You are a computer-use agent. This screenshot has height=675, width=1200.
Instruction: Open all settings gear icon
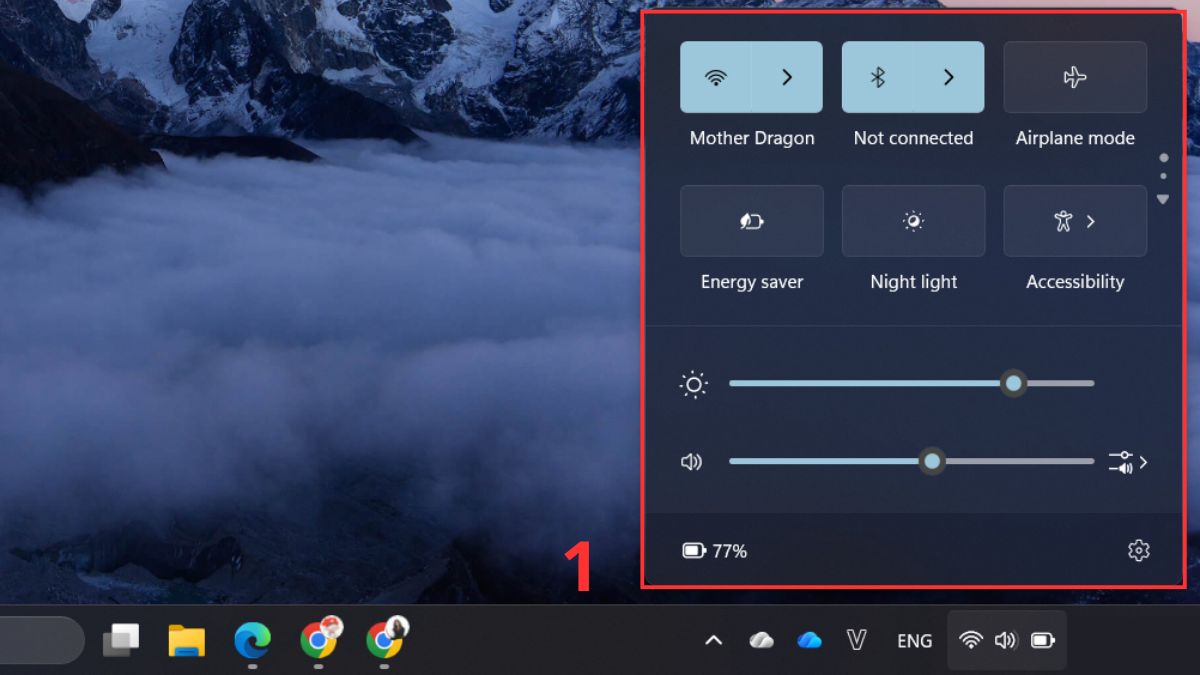tap(1138, 550)
